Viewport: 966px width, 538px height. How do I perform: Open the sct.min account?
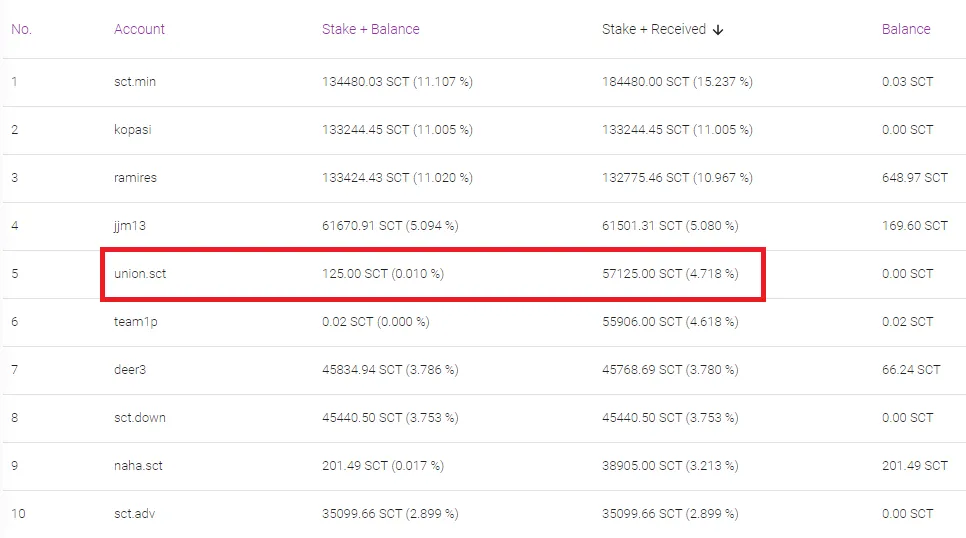(135, 81)
